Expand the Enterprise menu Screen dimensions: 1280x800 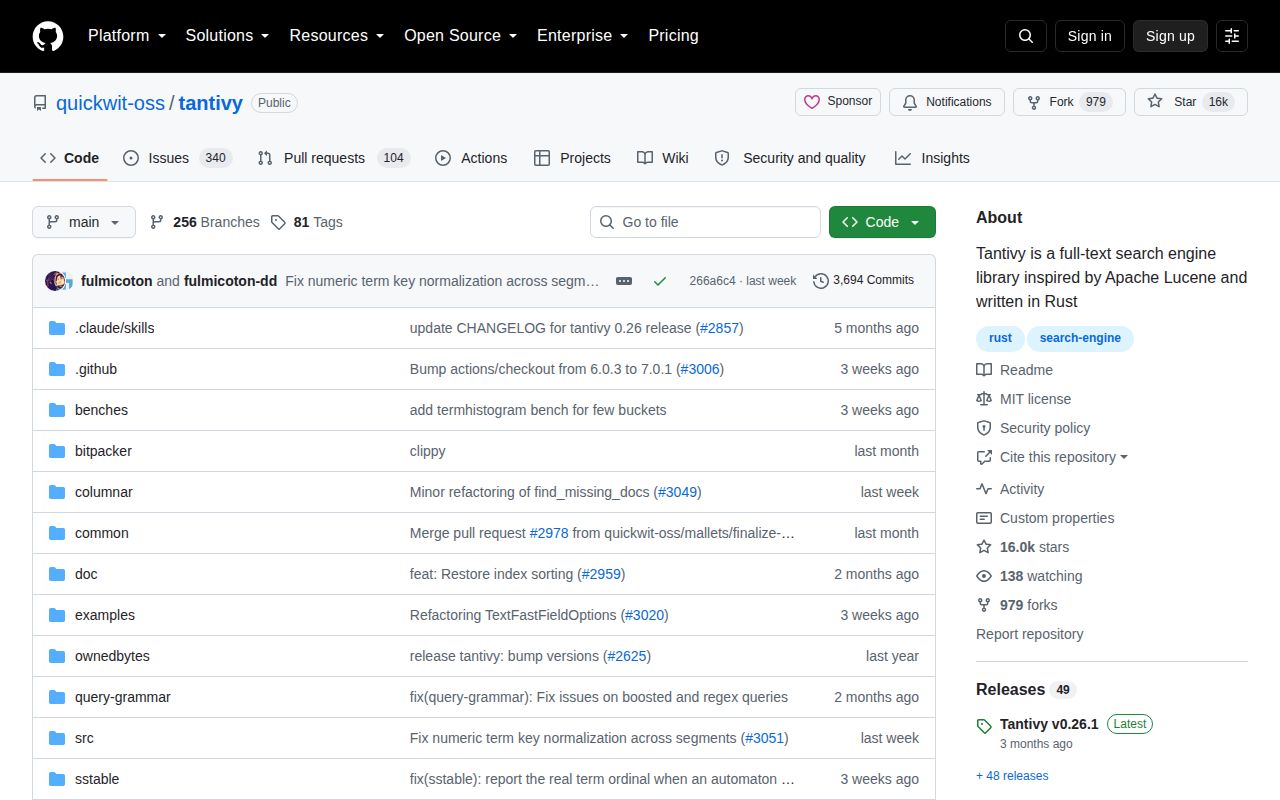tap(583, 36)
